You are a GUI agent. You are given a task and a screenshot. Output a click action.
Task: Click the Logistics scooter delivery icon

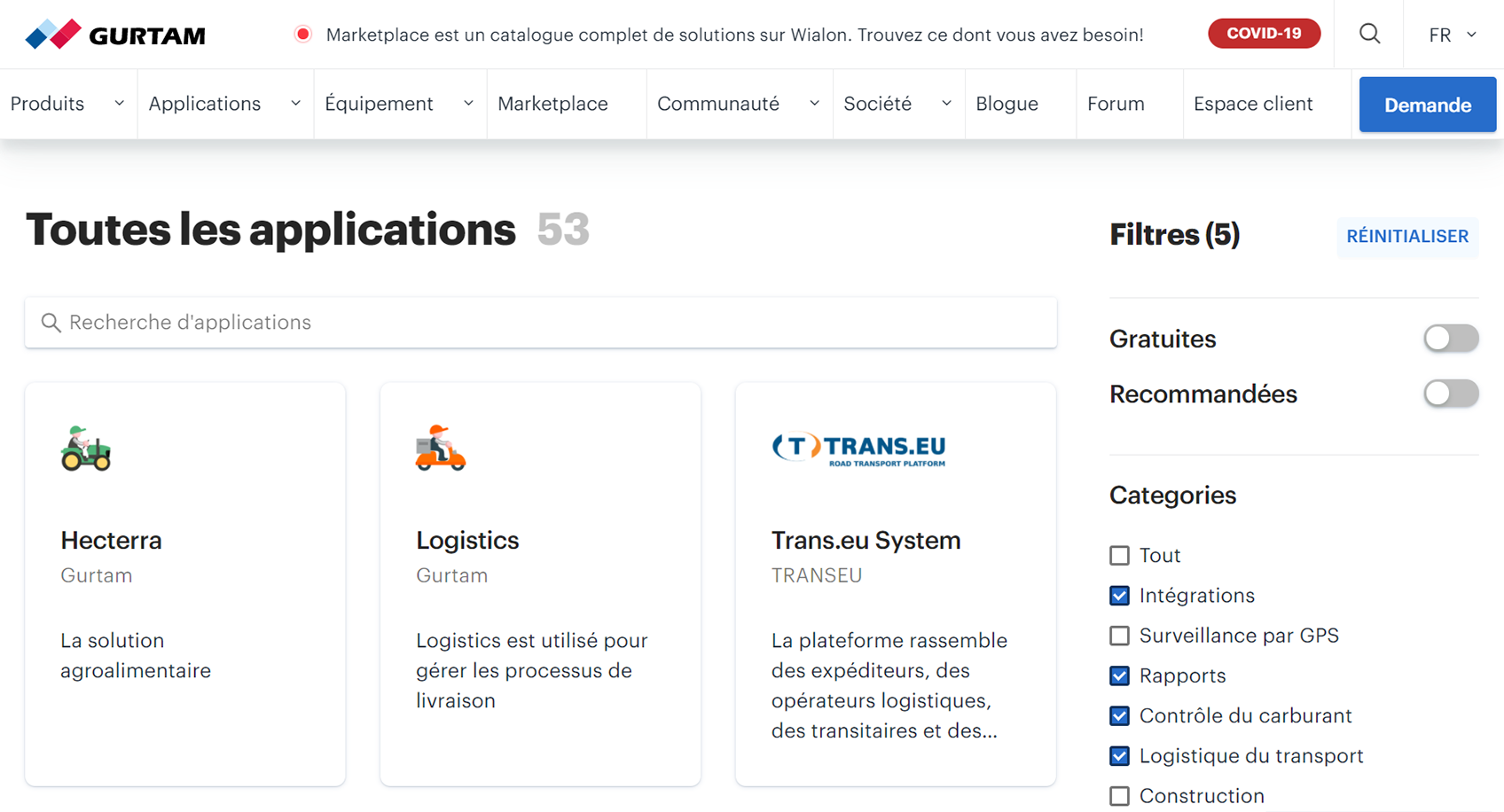coord(441,448)
